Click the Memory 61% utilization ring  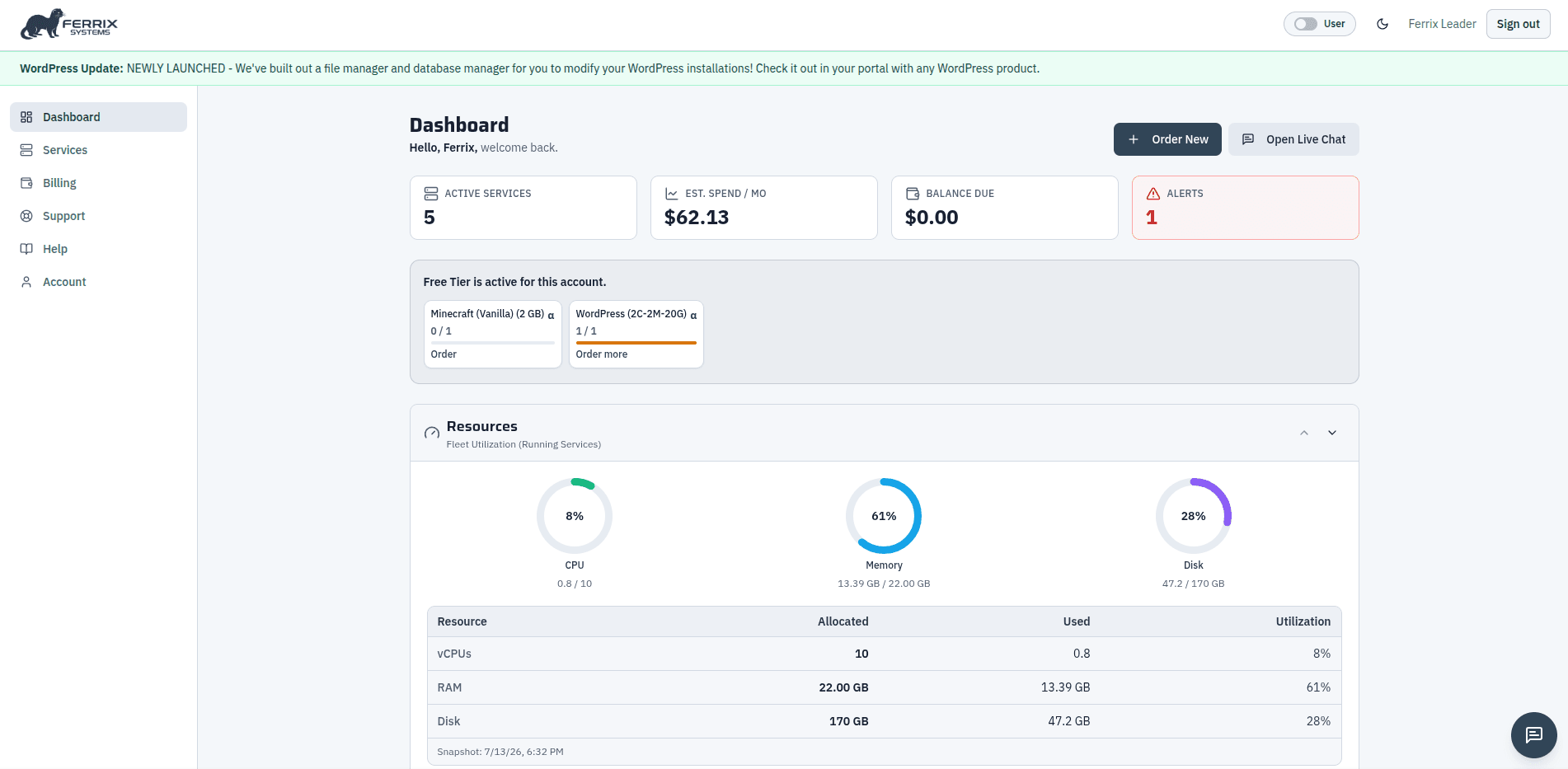[884, 516]
